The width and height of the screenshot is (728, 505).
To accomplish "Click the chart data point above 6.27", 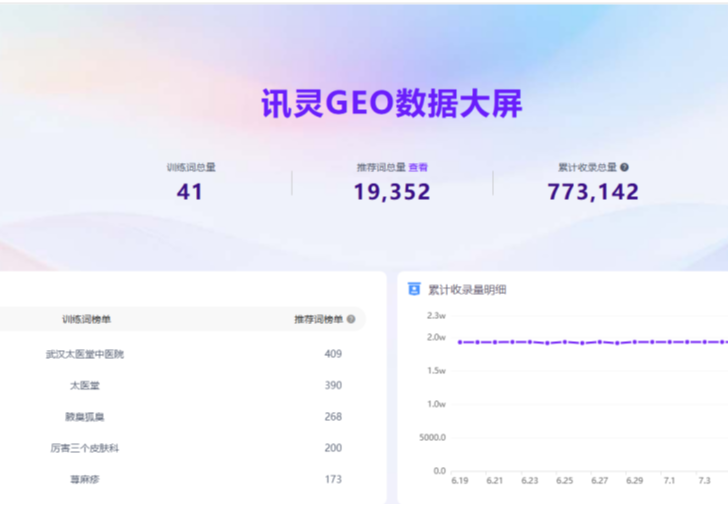I will pos(600,342).
